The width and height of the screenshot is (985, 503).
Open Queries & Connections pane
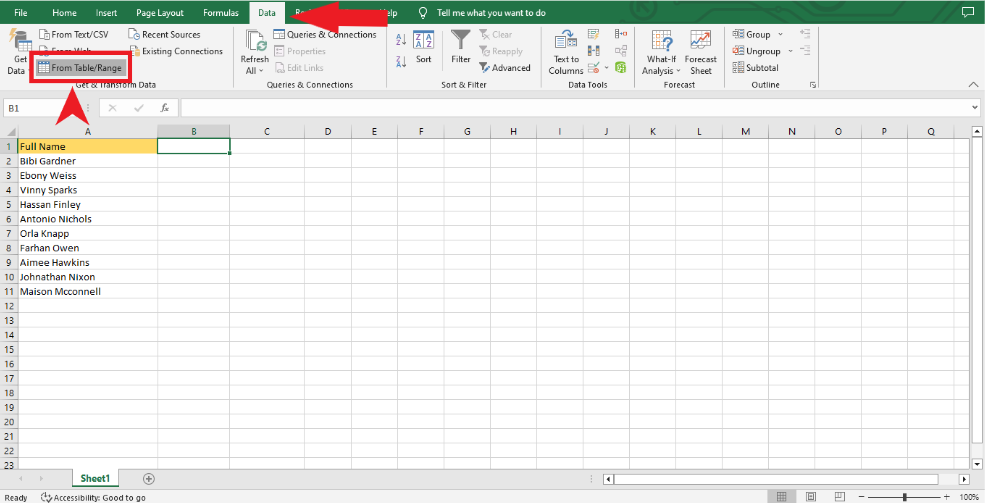click(x=325, y=35)
